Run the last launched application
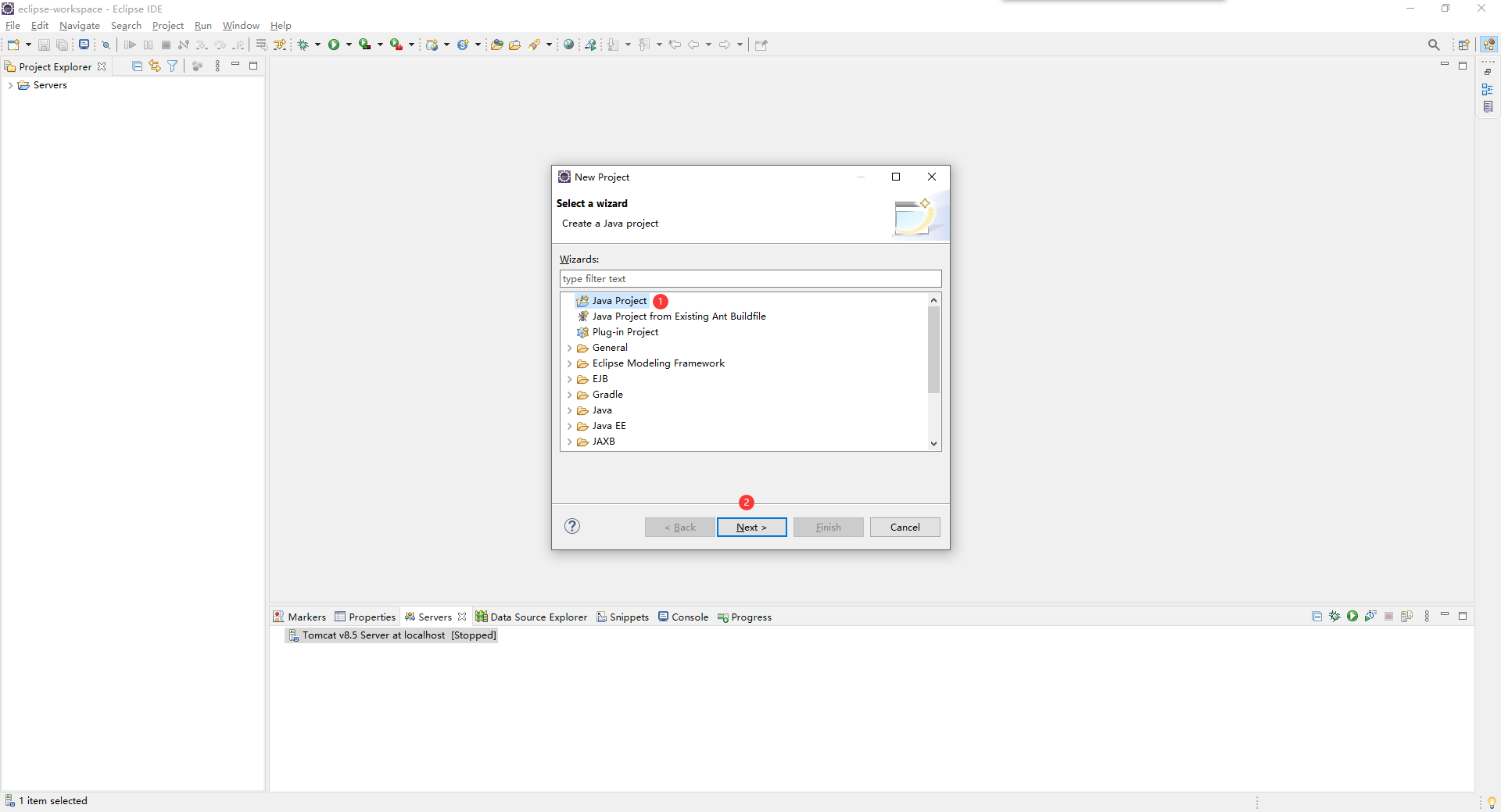This screenshot has width=1501, height=812. tap(335, 45)
